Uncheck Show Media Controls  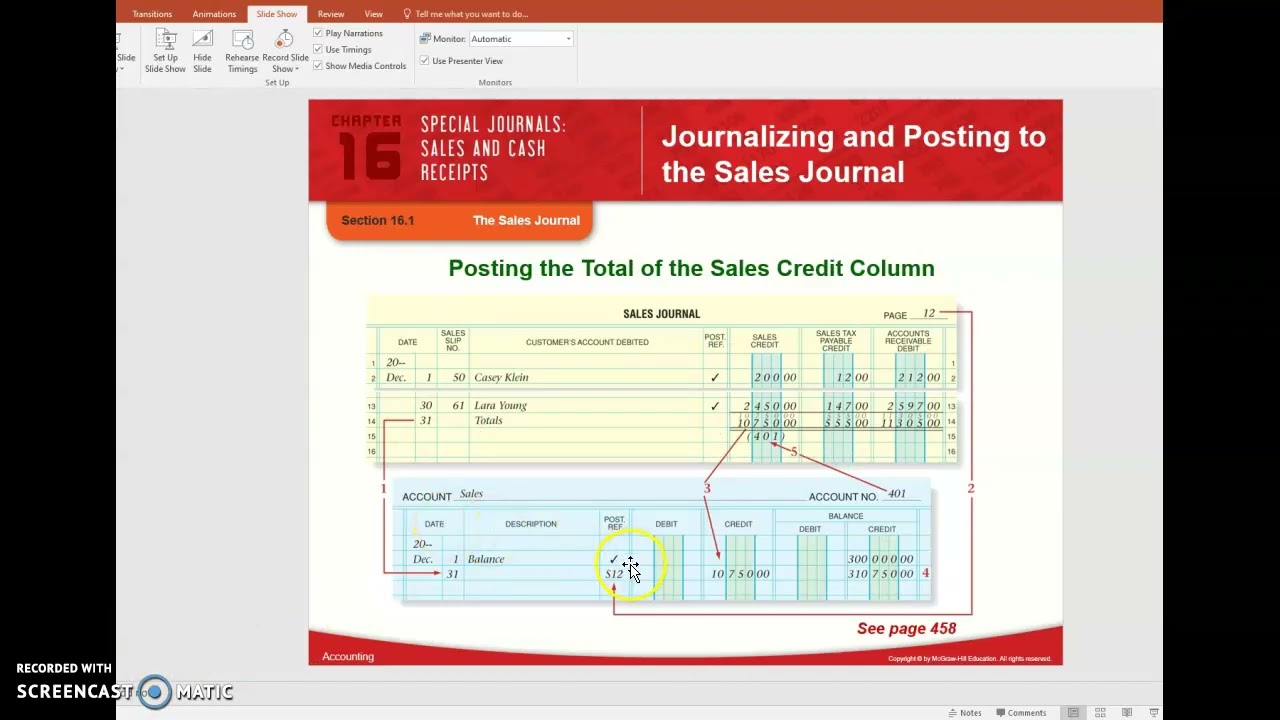[x=318, y=66]
